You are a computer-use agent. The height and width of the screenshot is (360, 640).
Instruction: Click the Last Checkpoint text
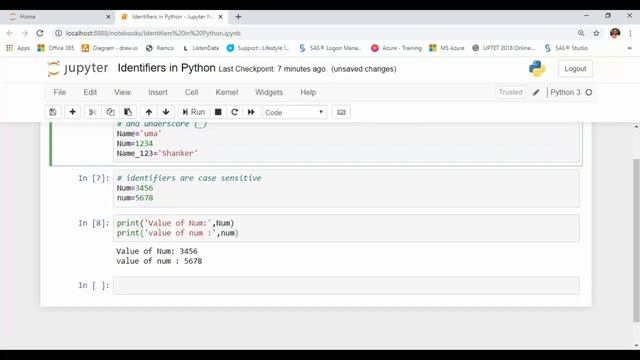click(x=272, y=69)
